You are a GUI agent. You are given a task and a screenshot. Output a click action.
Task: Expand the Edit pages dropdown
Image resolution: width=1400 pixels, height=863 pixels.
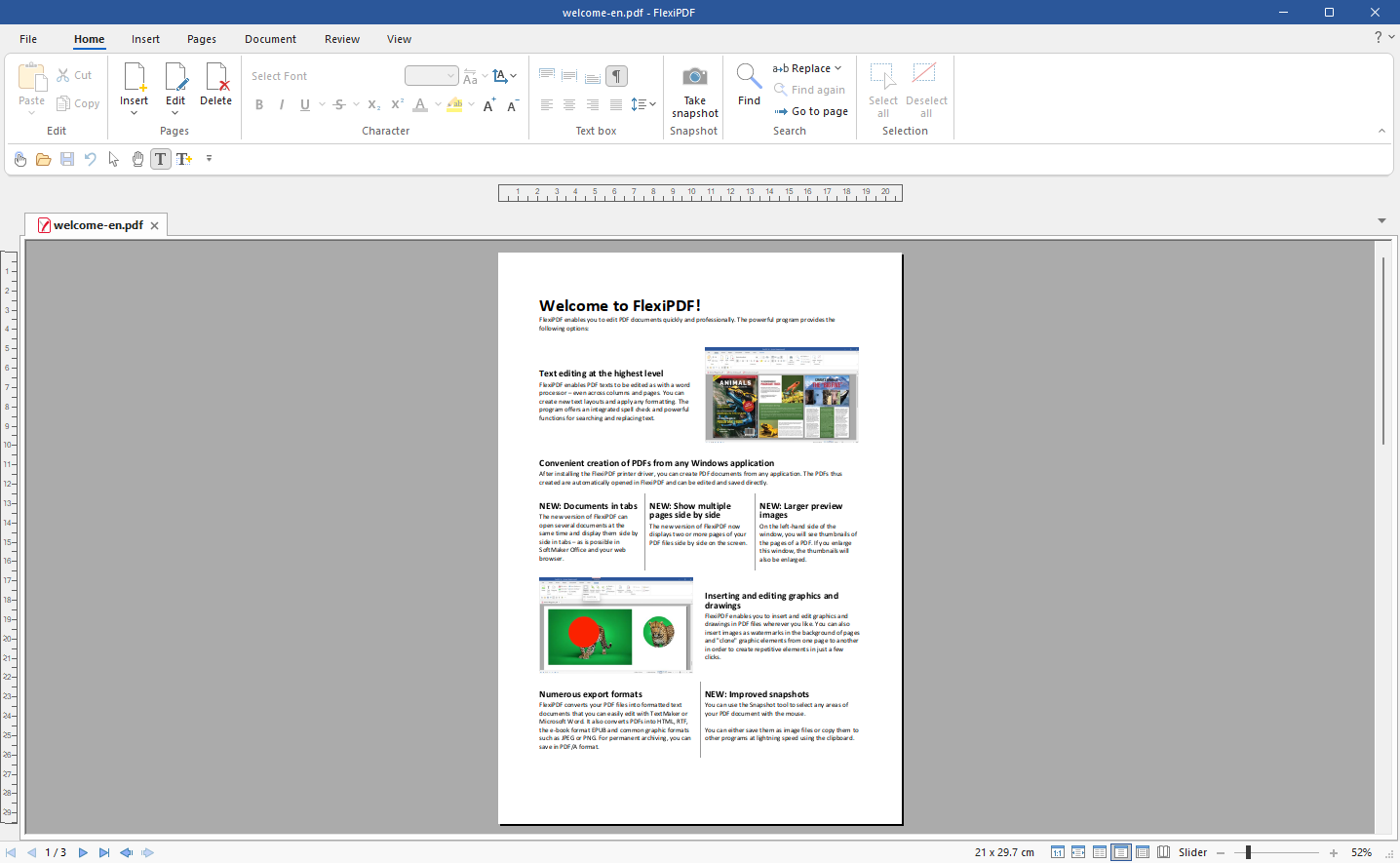point(175,113)
